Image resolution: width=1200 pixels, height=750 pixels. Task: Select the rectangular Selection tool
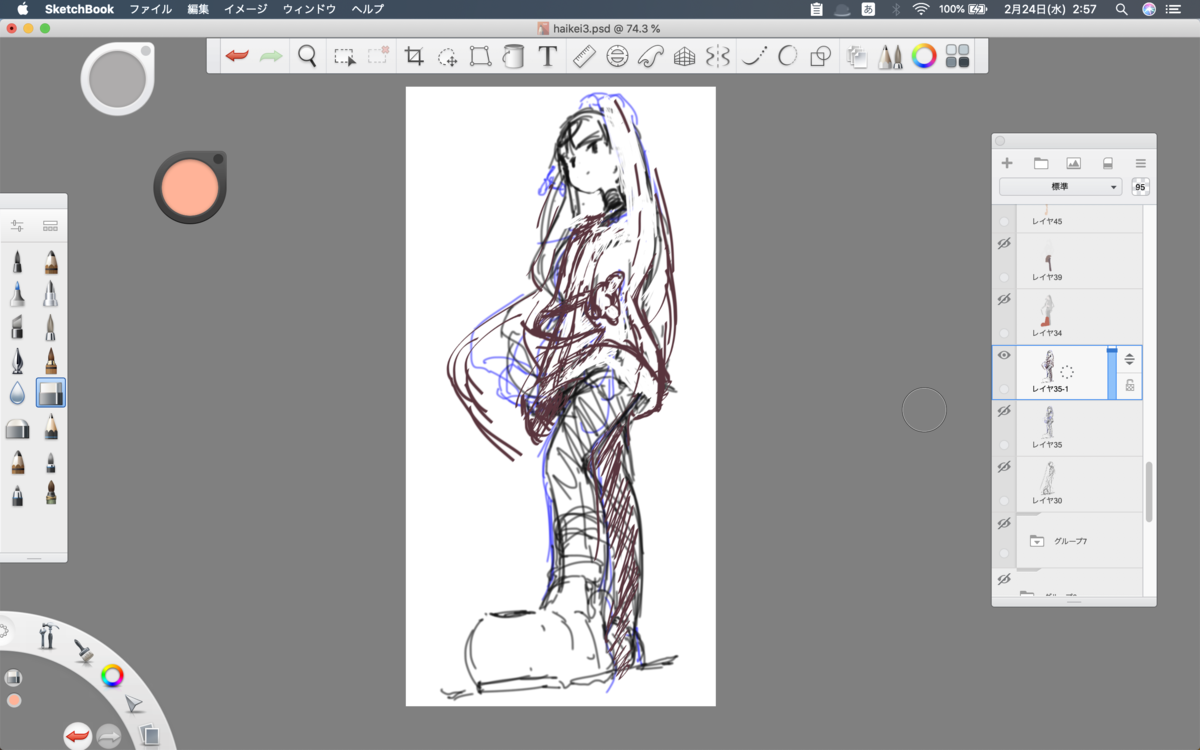click(x=344, y=57)
